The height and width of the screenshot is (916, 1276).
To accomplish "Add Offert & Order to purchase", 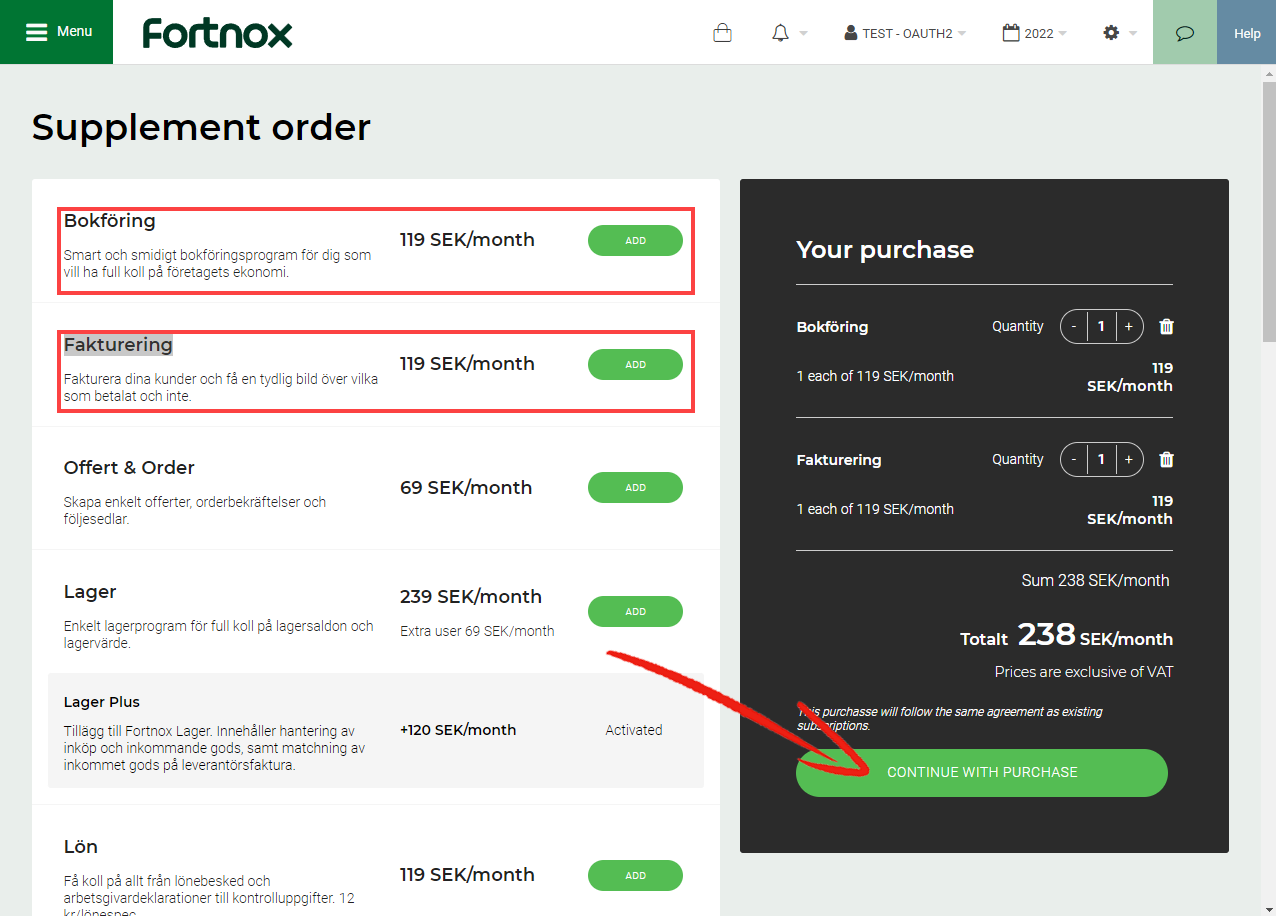I will tap(634, 487).
